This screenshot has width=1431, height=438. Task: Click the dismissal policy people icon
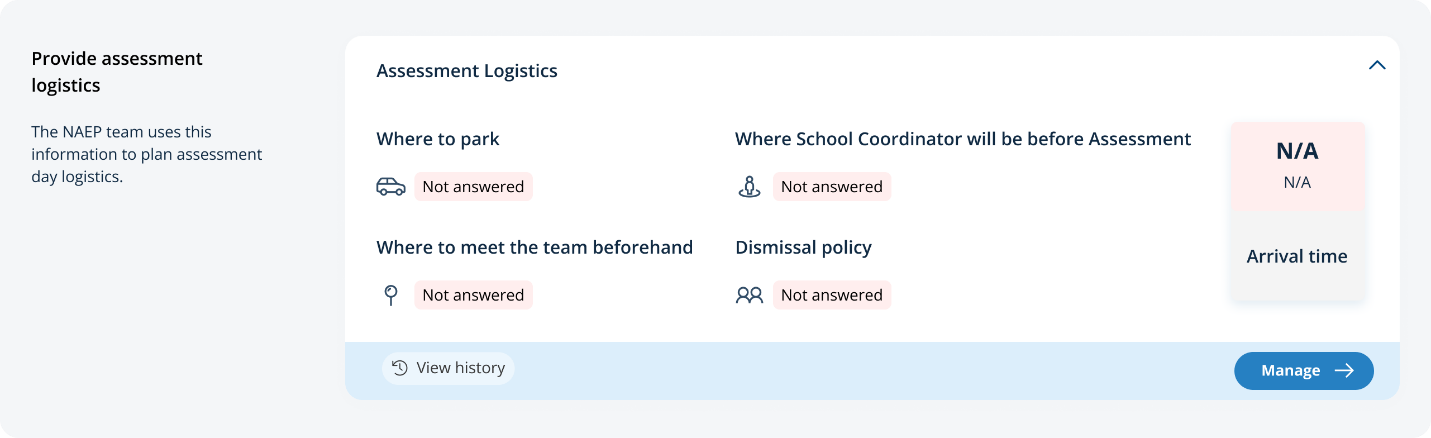pos(749,295)
